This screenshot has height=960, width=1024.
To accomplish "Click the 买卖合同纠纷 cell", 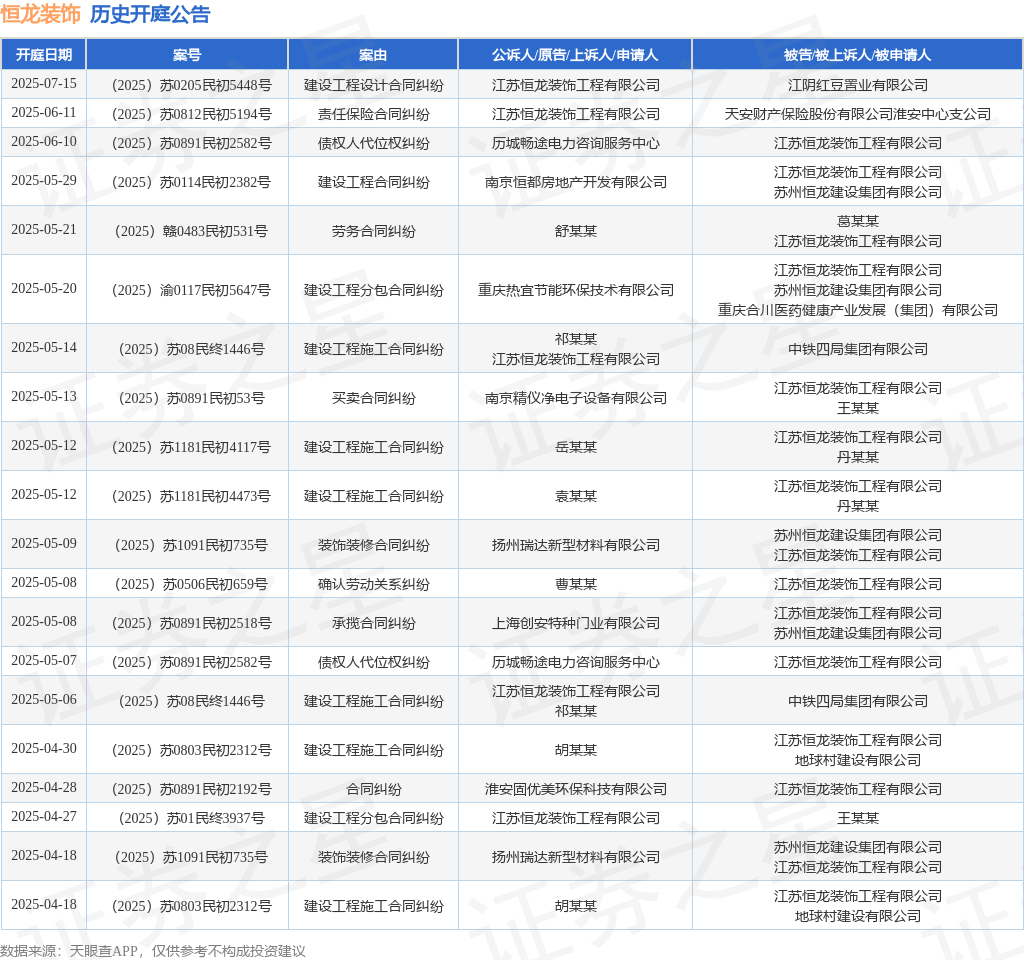I will (x=373, y=398).
